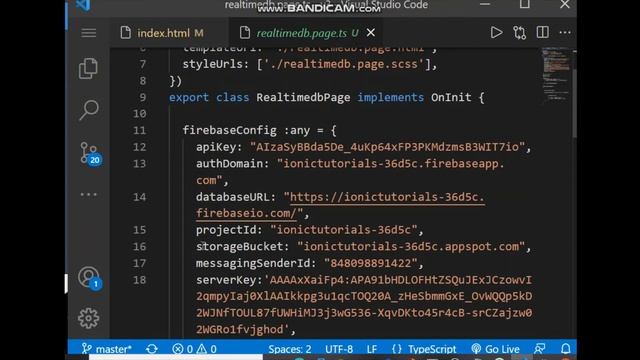Screen dimensions: 640x360
Task: Click the OnInit interface name
Action: click(451, 98)
